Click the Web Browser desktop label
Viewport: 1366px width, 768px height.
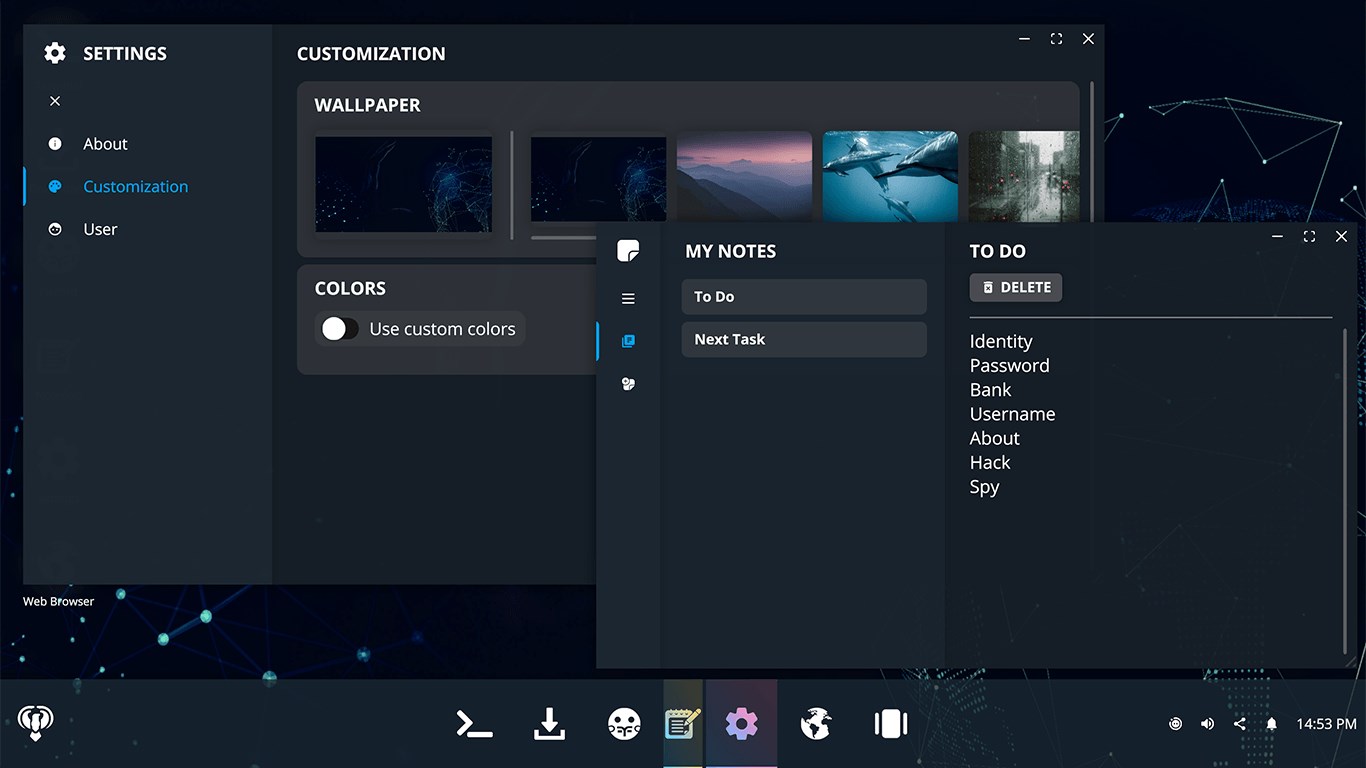[59, 602]
